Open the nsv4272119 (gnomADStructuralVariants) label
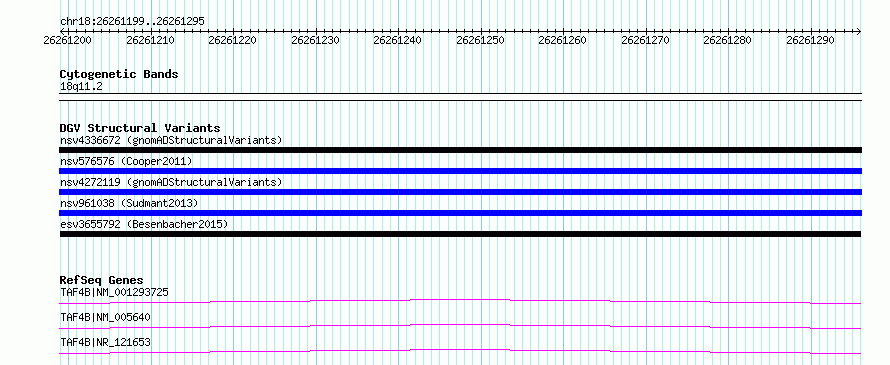 click(171, 182)
